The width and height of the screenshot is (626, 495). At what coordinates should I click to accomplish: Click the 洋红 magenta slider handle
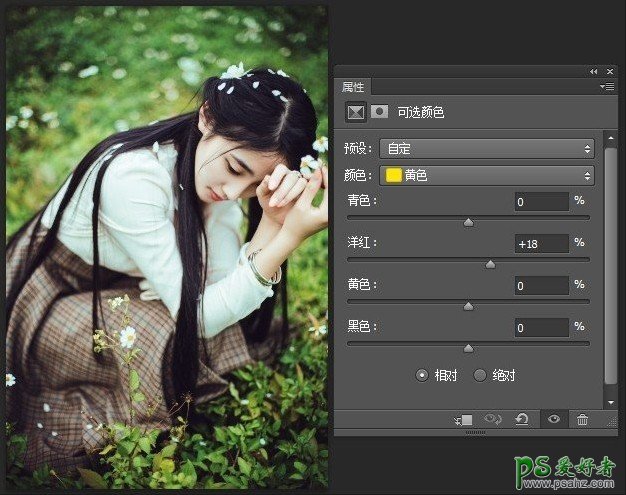coord(490,264)
